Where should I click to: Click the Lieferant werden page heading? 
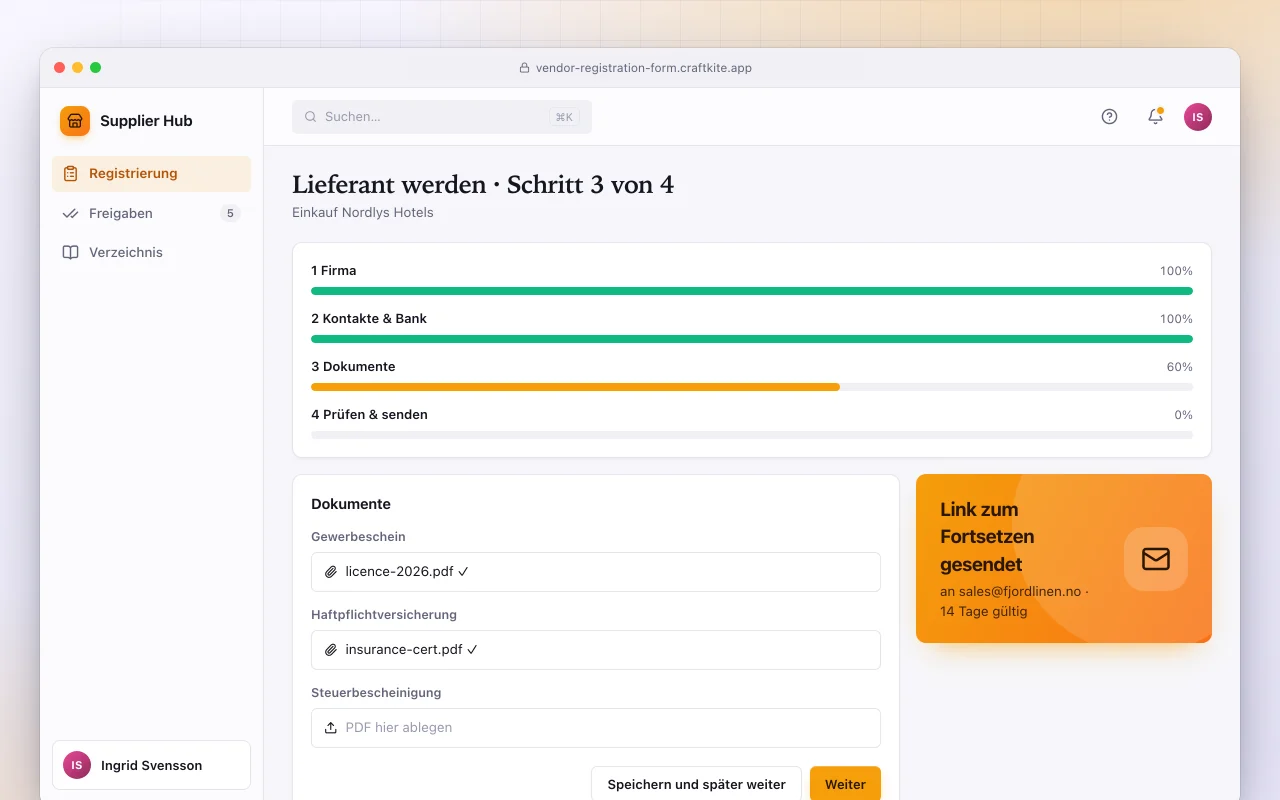483,185
